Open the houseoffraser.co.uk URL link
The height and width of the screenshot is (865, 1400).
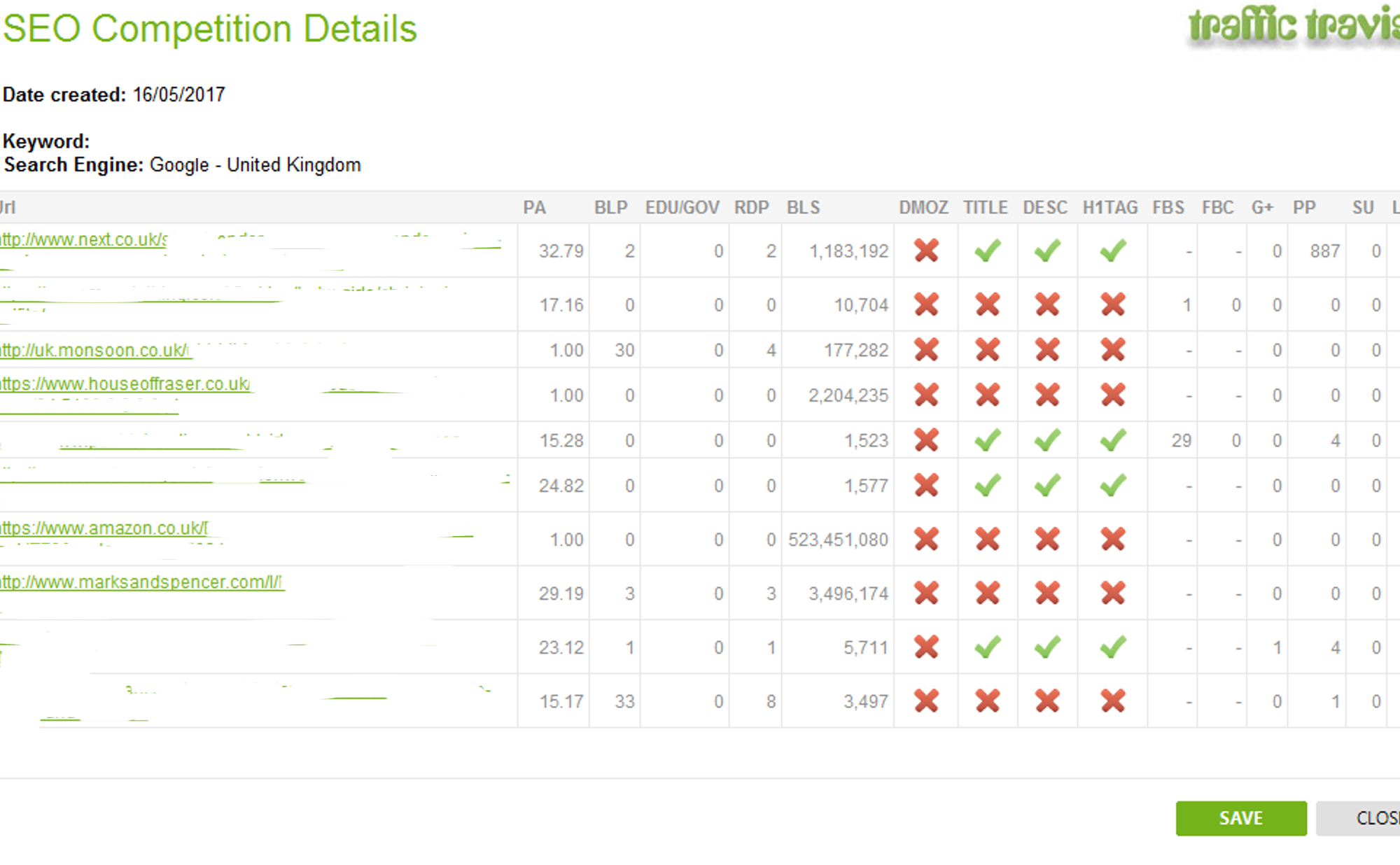click(x=125, y=384)
